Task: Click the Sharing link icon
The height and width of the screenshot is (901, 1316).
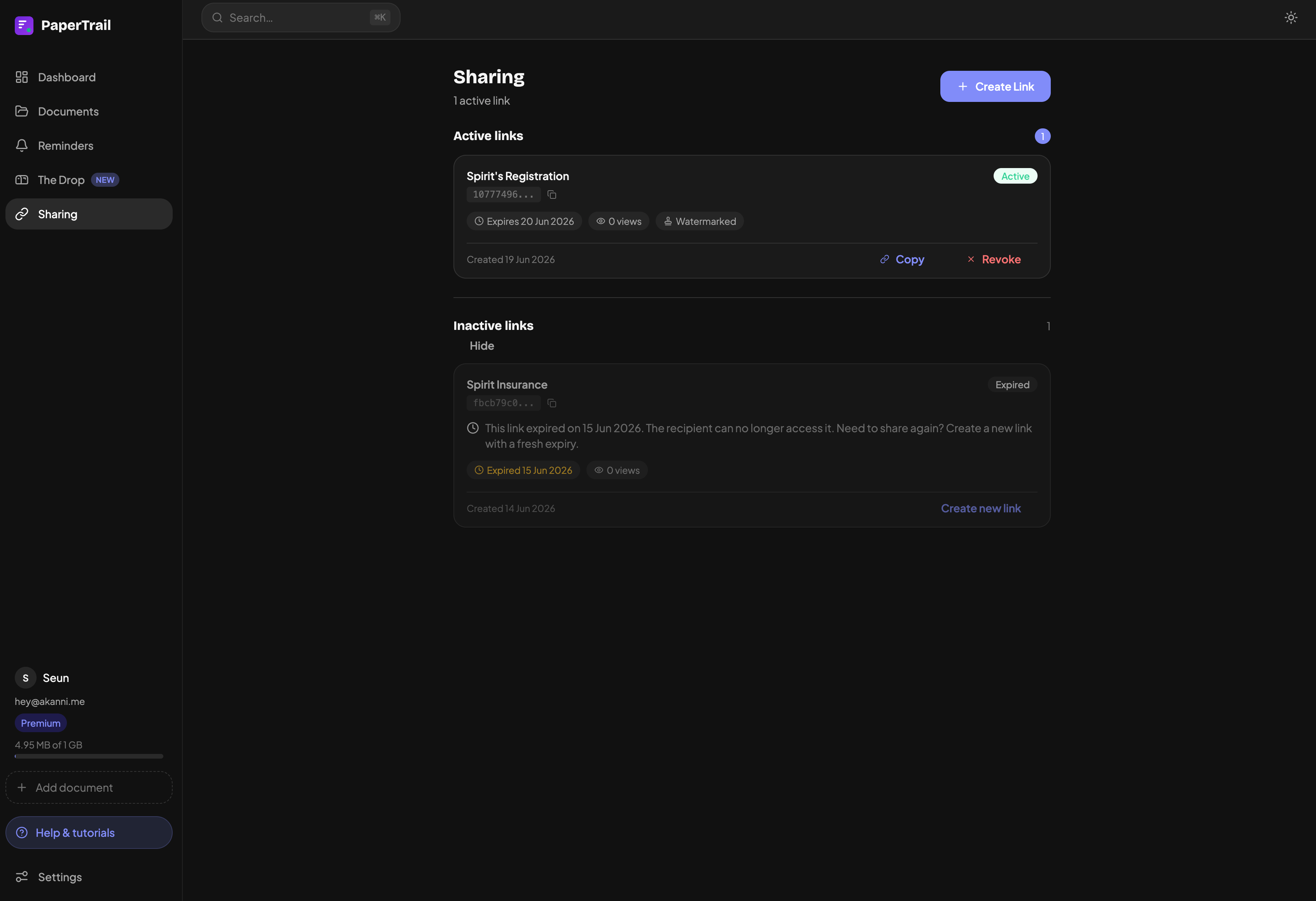Action: [x=21, y=214]
